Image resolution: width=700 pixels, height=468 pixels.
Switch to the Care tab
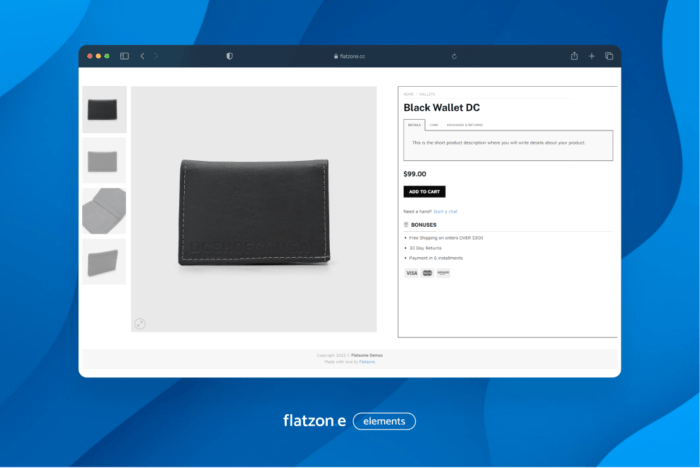(x=434, y=125)
